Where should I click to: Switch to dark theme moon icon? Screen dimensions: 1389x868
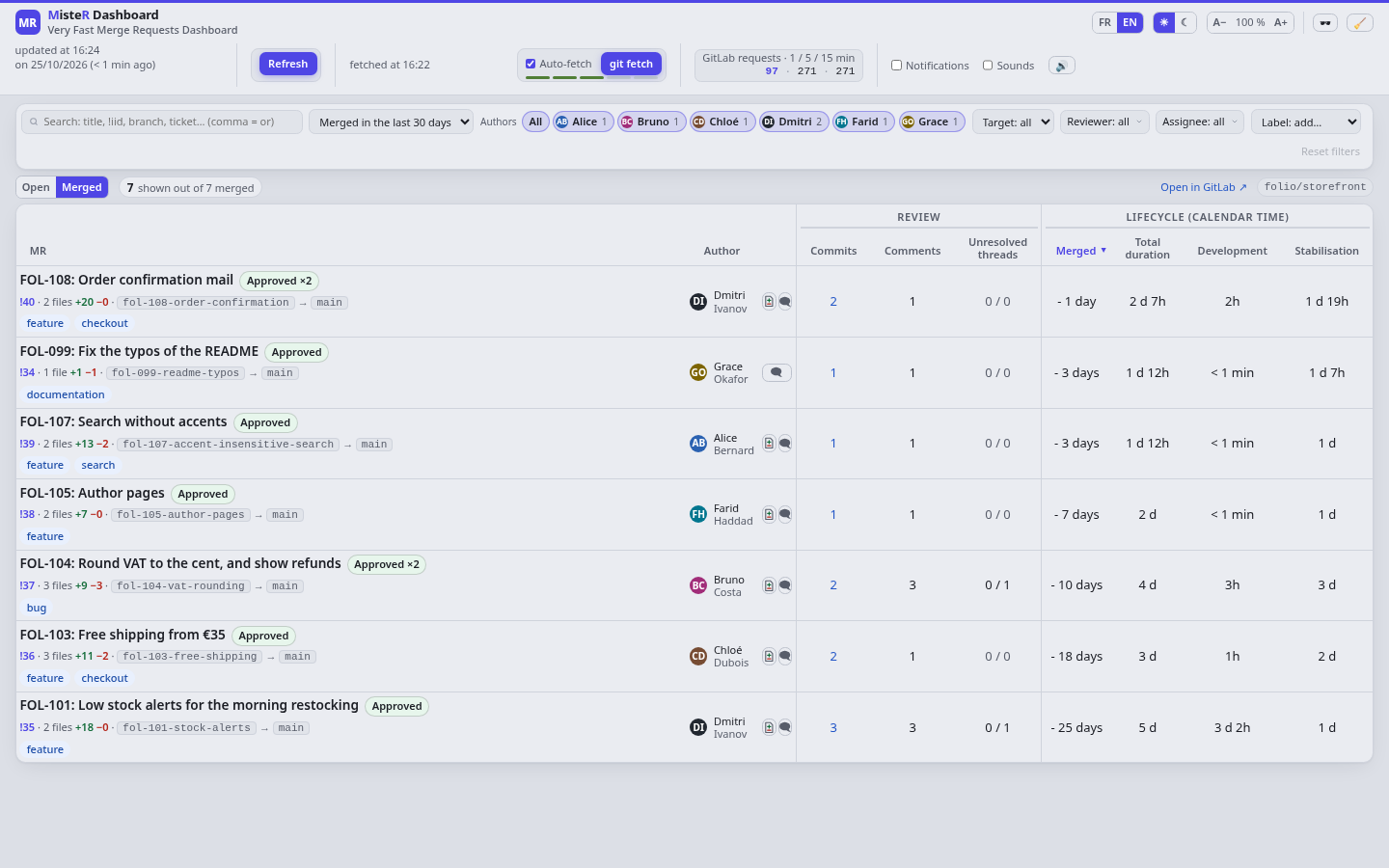click(x=1185, y=22)
